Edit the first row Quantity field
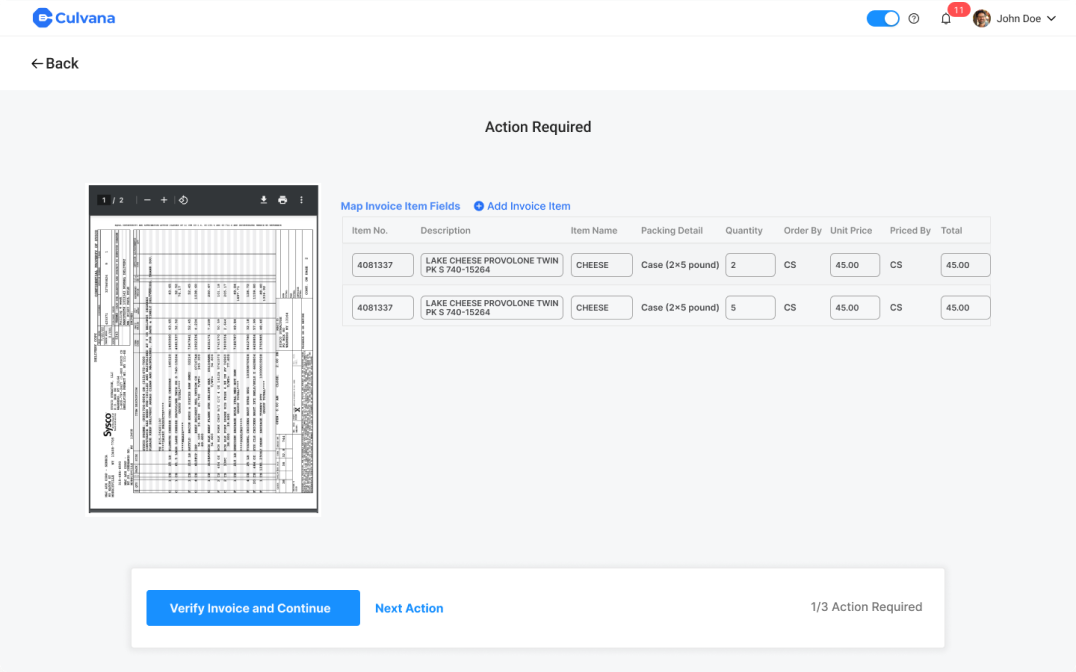Screen dimensions: 1076x672 (750, 265)
